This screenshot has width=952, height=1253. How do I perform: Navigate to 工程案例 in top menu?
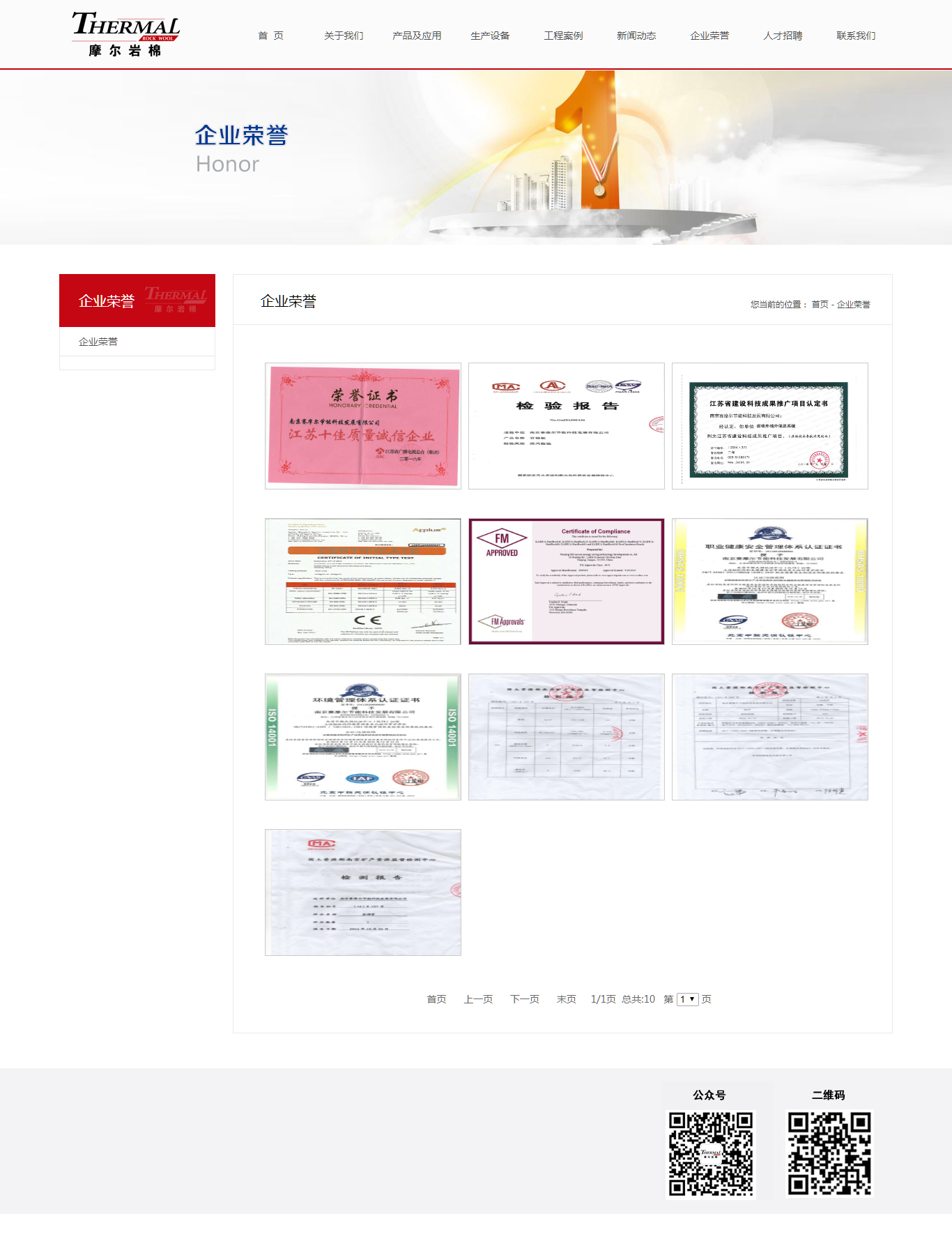pyautogui.click(x=563, y=36)
